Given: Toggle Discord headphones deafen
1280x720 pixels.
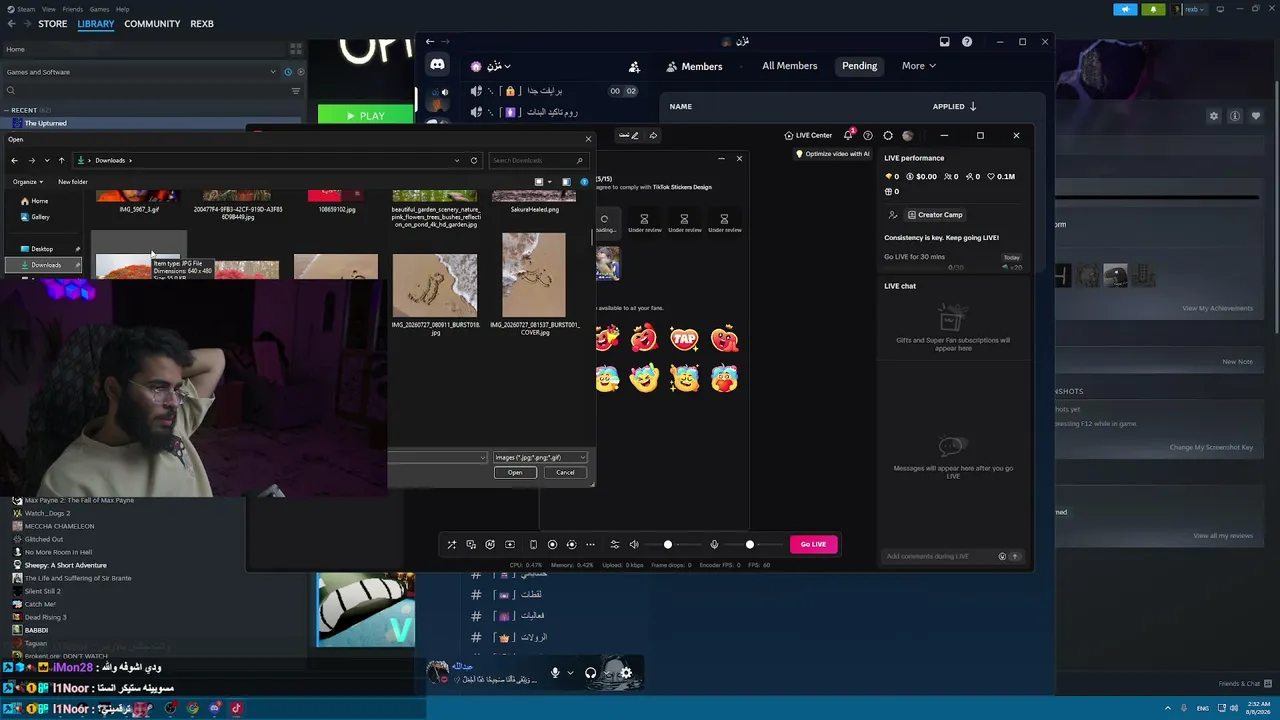Looking at the screenshot, I should (591, 673).
